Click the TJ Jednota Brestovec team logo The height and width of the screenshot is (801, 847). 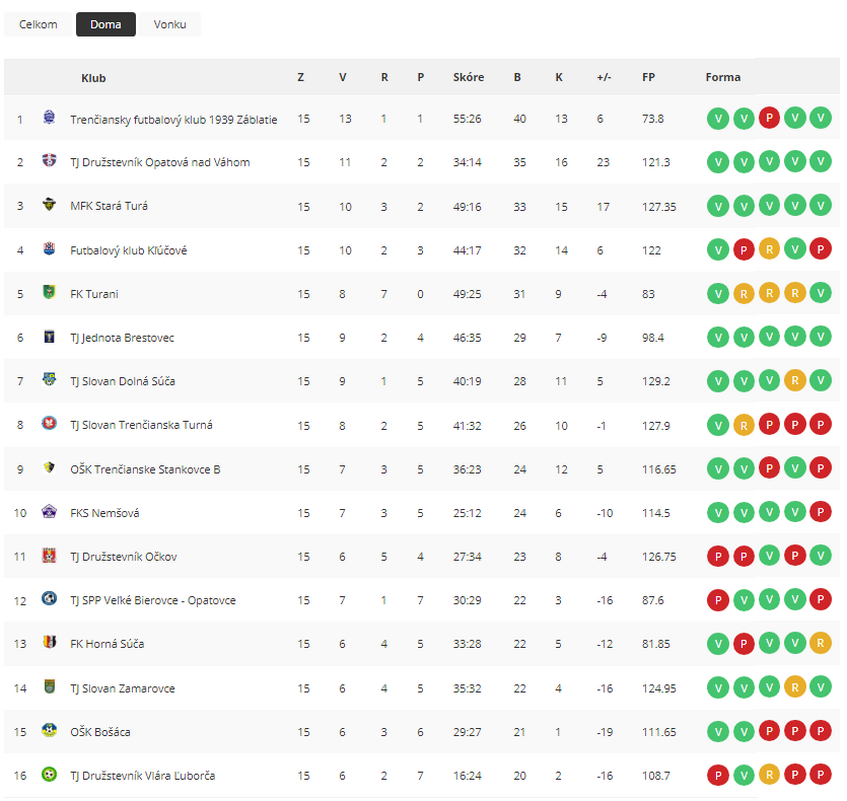[49, 337]
